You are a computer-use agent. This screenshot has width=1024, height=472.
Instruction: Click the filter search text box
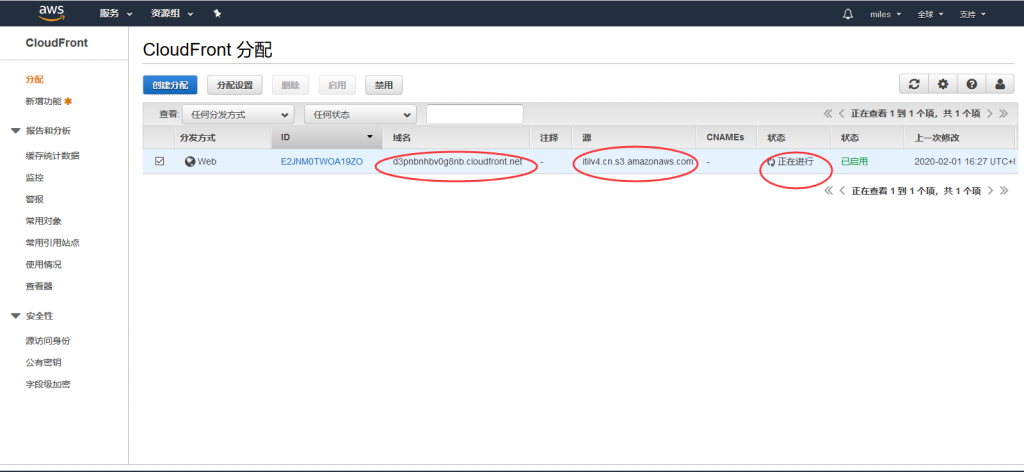pyautogui.click(x=475, y=114)
